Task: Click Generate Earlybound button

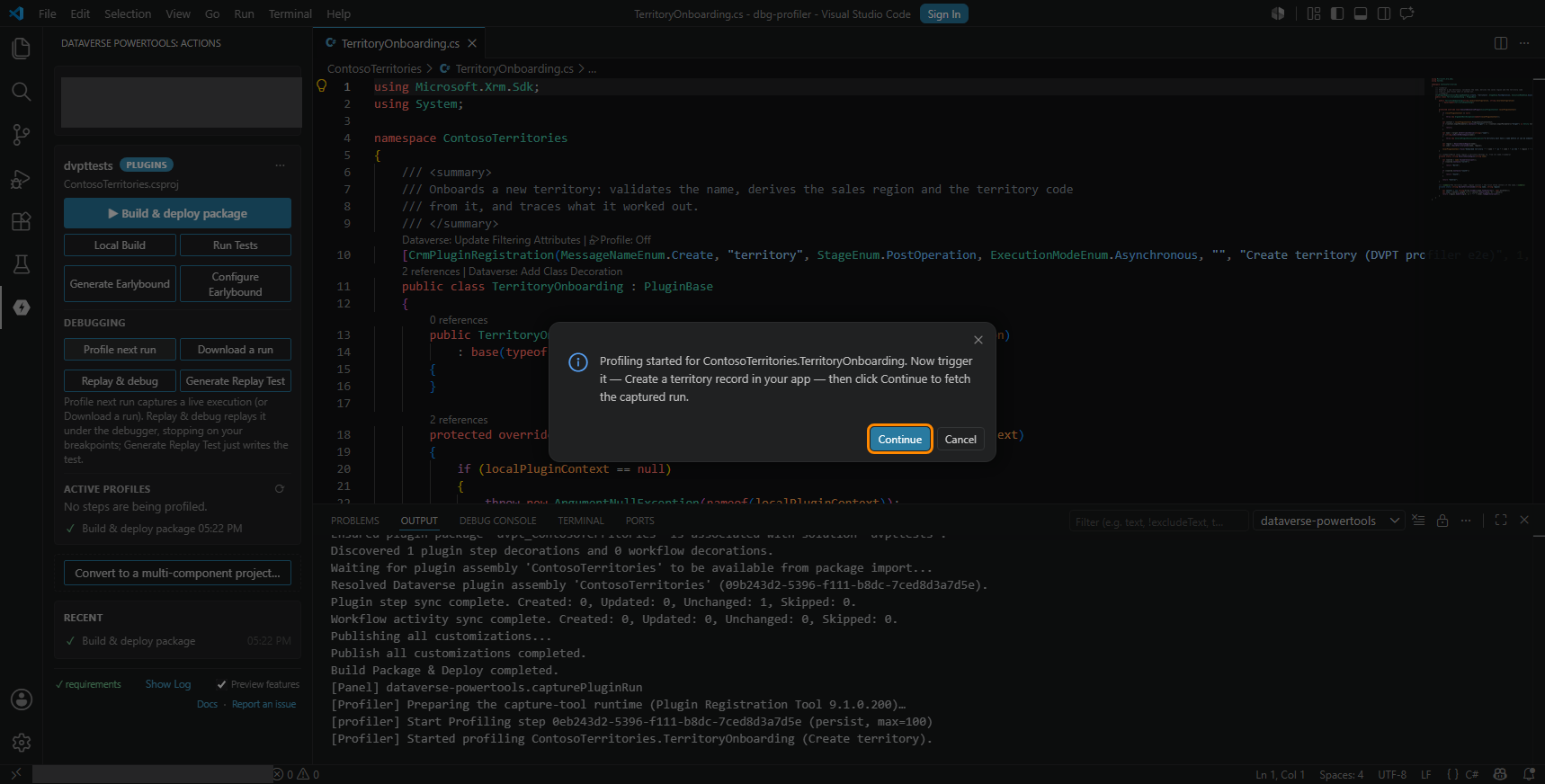Action: [120, 284]
